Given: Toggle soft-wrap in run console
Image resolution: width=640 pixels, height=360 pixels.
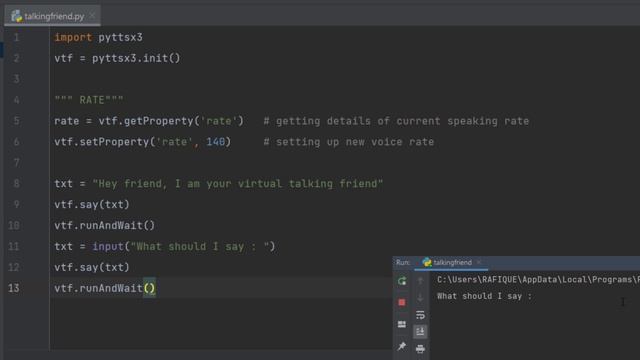Looking at the screenshot, I should tap(420, 315).
